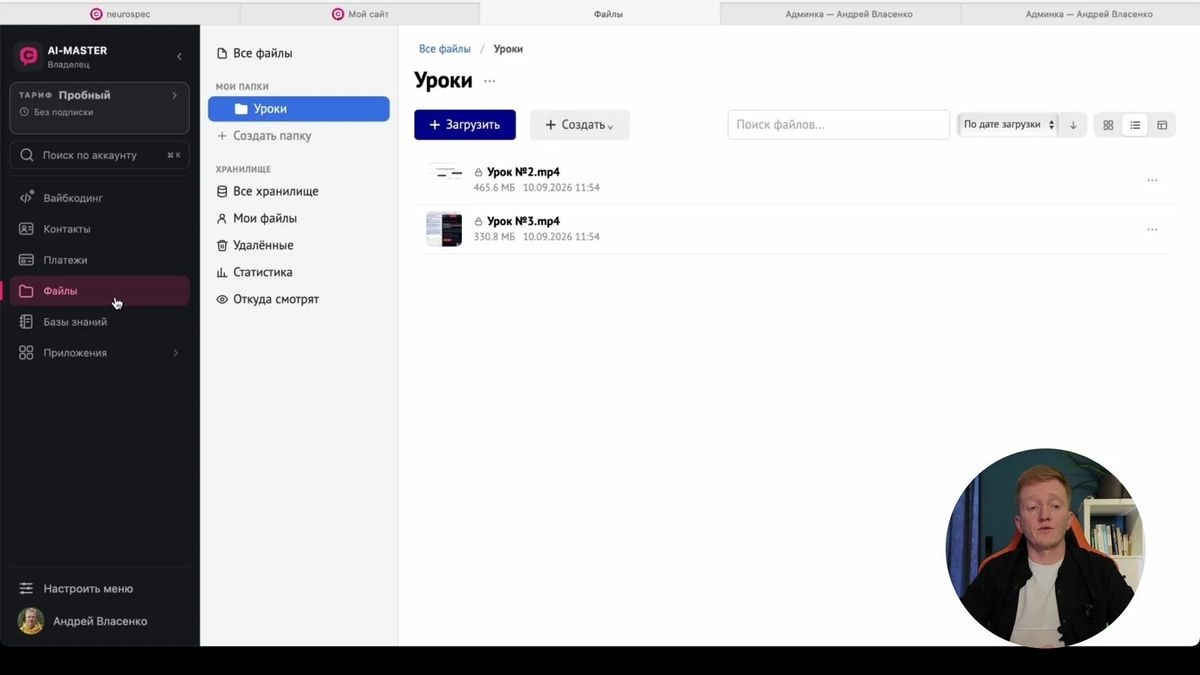Switch to table layout view
The width and height of the screenshot is (1200, 675).
point(1162,125)
